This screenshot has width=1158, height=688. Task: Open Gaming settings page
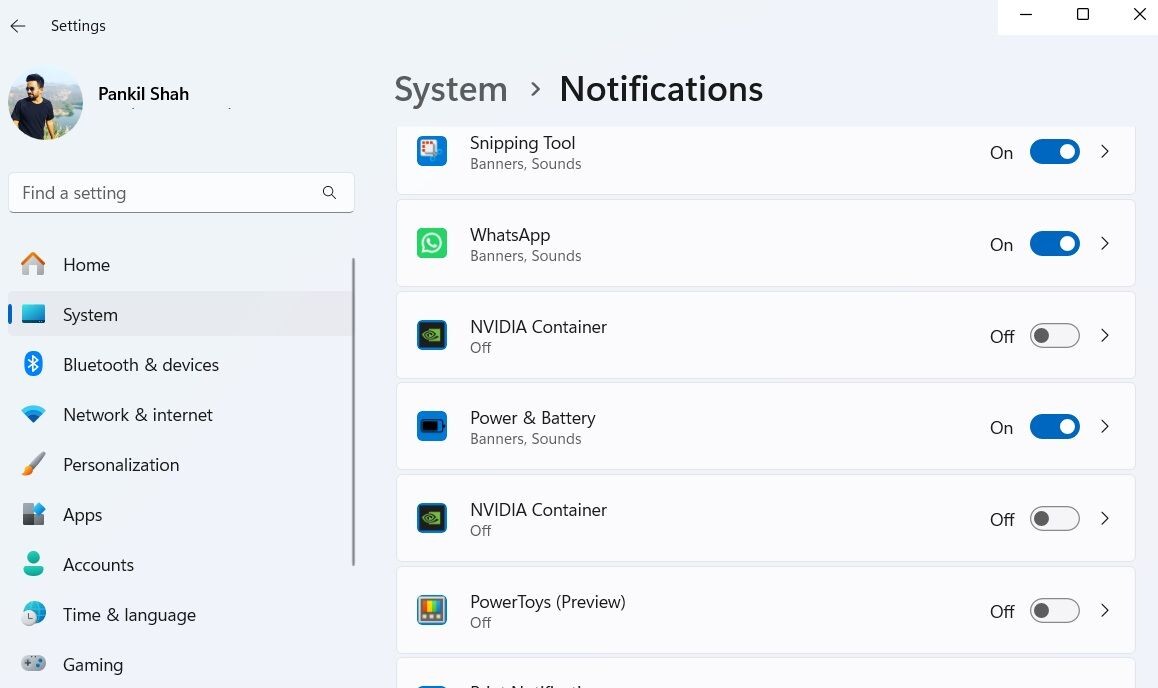point(179,665)
